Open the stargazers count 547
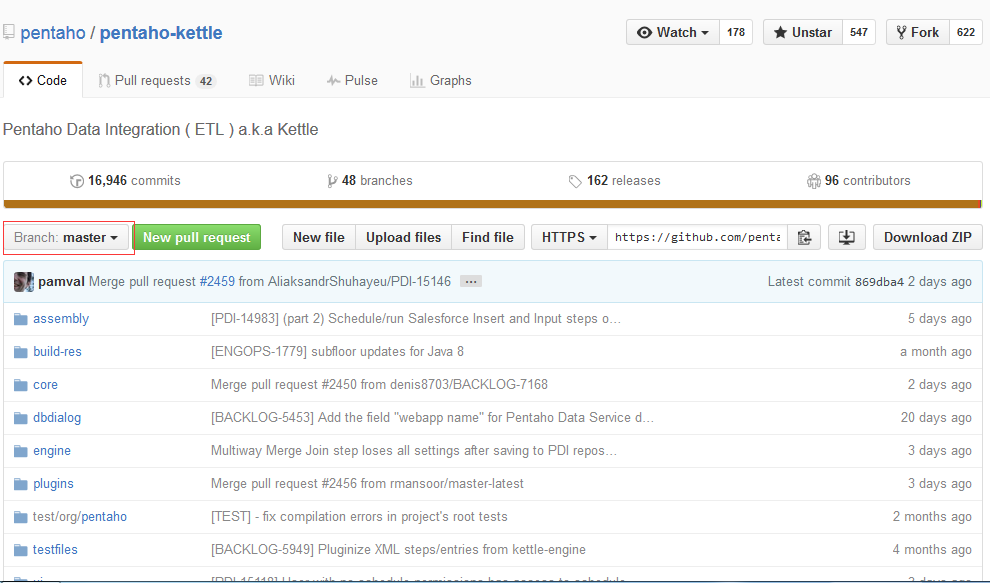 pos(859,32)
